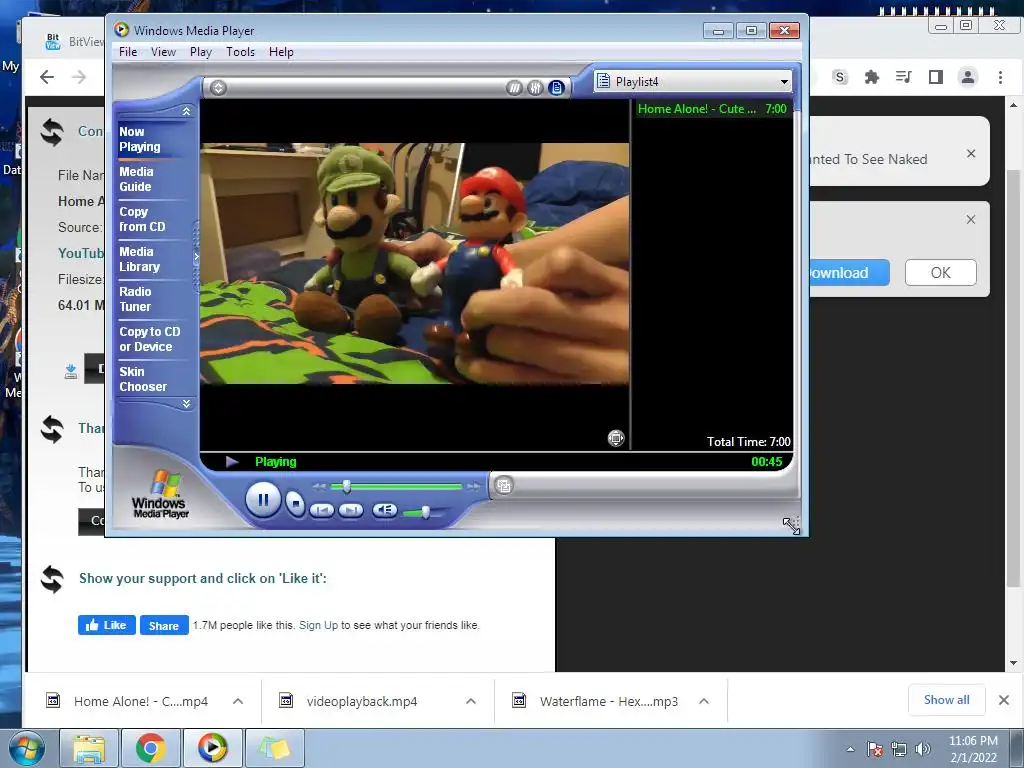1024x768 pixels.
Task: Open the Windows Start menu
Action: point(27,748)
